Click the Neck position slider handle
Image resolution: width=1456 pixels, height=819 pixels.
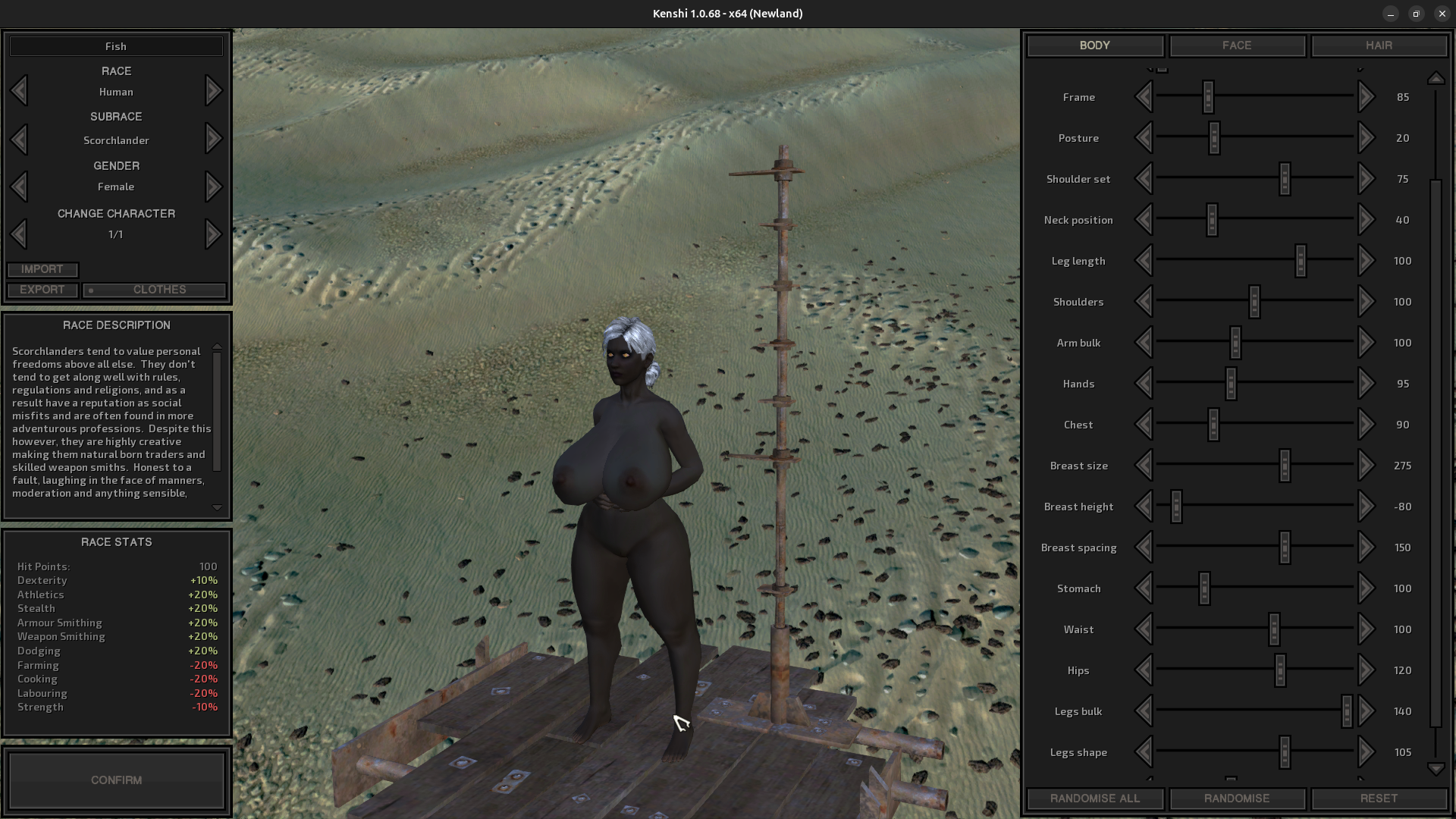[x=1212, y=220]
